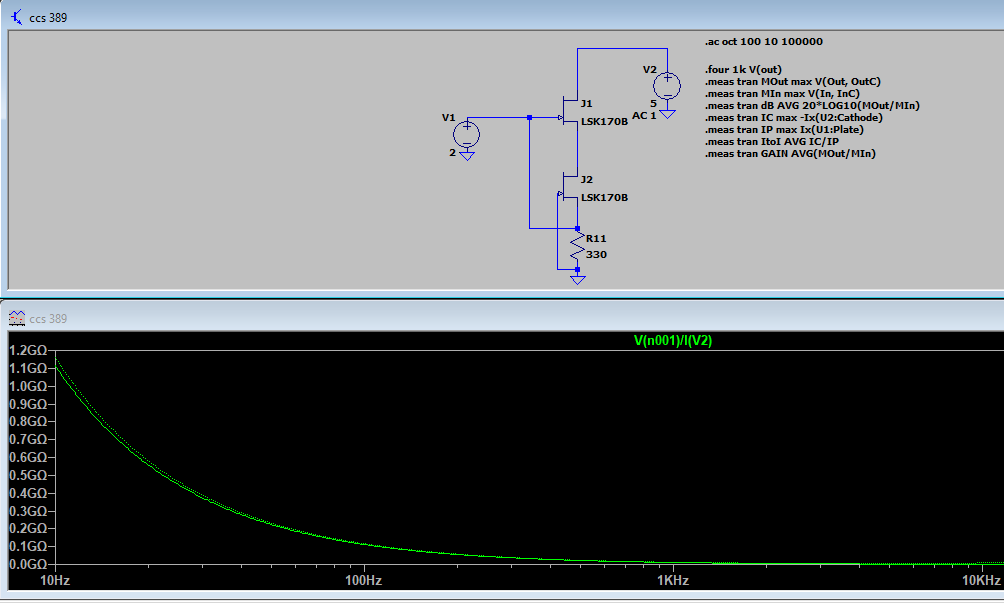Click the R11 resistor symbol

pyautogui.click(x=577, y=246)
